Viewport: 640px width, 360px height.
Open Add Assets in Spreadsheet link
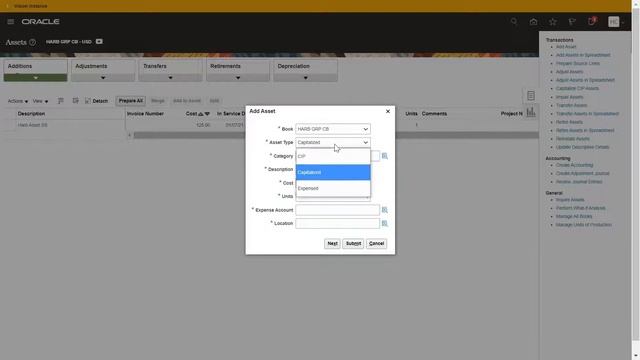point(583,55)
